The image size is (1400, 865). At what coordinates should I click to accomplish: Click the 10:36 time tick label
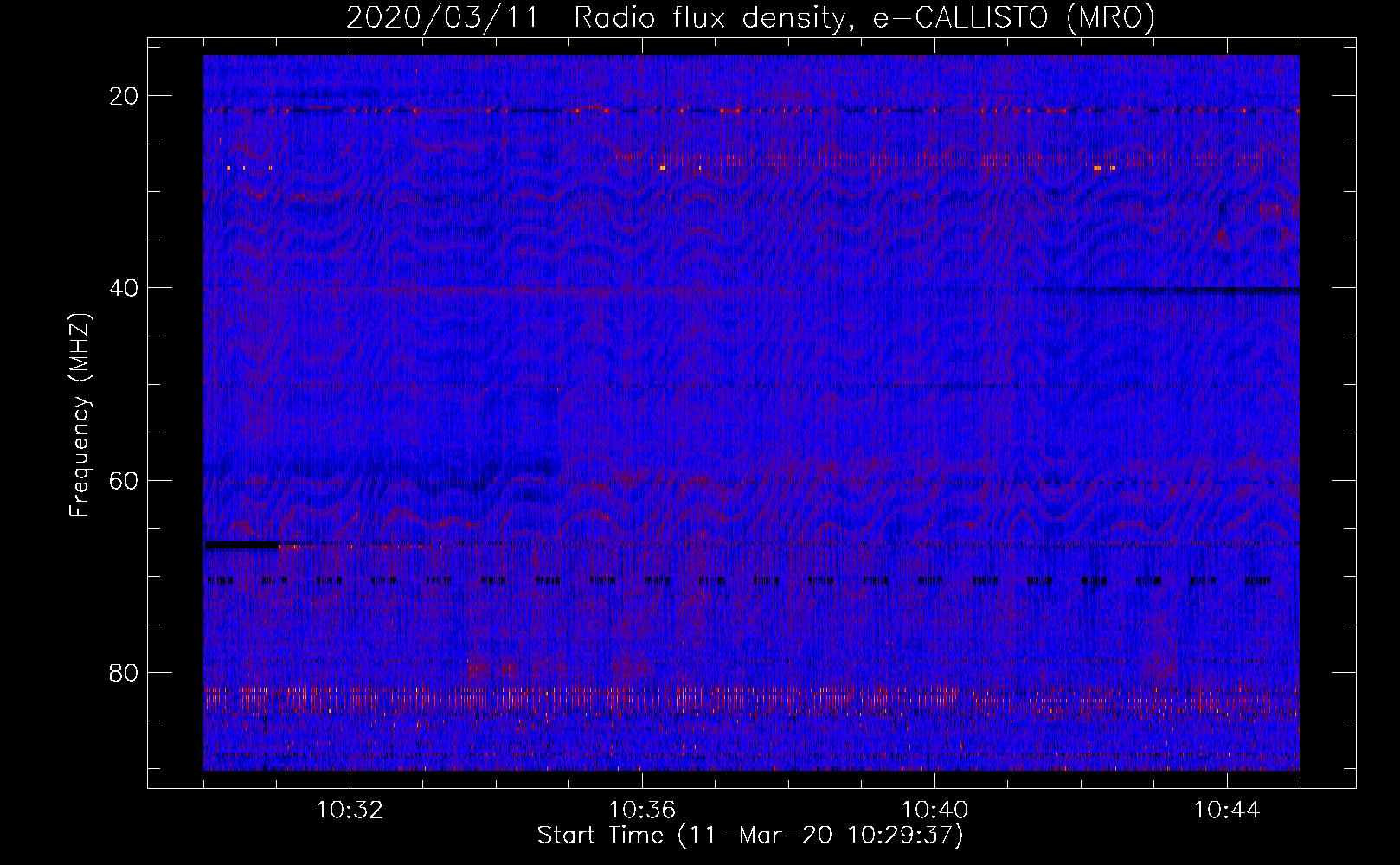point(642,811)
